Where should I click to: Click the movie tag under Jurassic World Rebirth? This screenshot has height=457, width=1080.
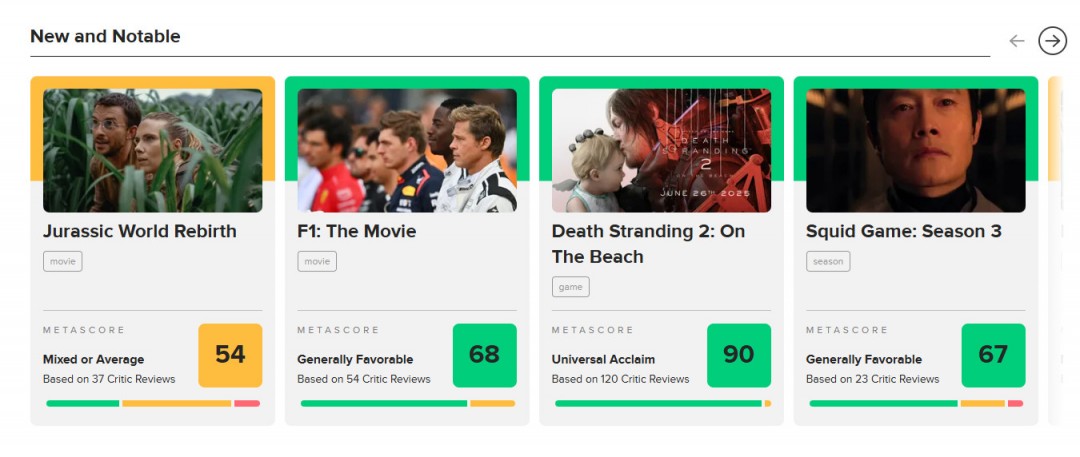[62, 261]
